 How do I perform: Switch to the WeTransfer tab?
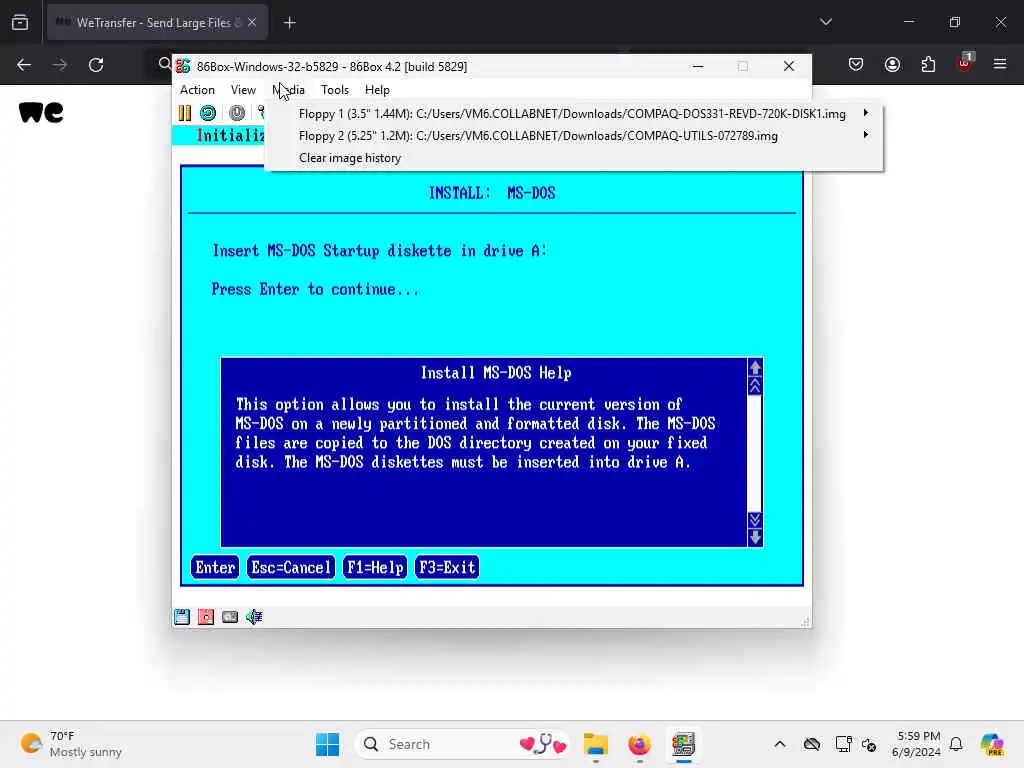tap(157, 22)
